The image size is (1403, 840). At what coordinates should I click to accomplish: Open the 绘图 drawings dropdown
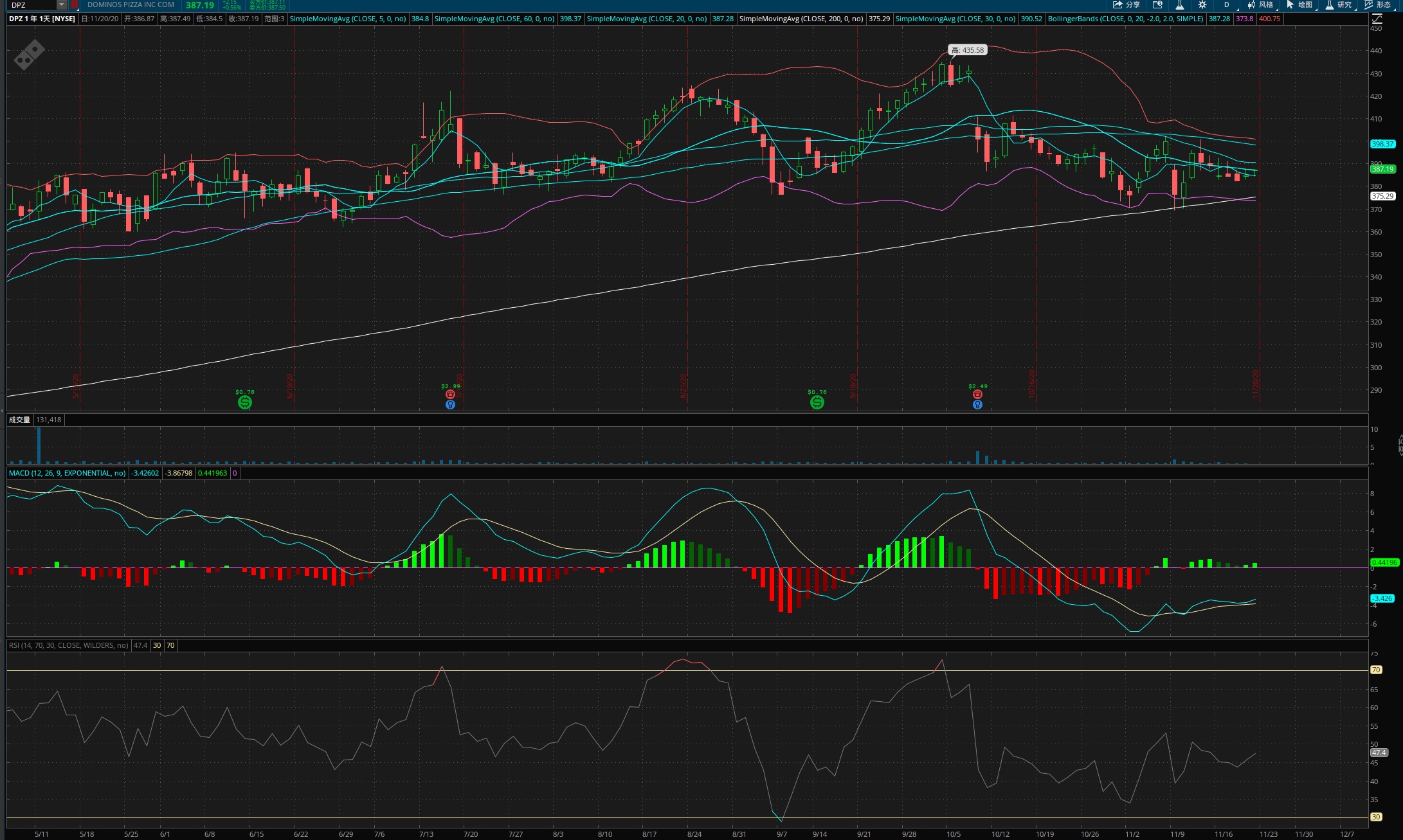(x=1299, y=4)
